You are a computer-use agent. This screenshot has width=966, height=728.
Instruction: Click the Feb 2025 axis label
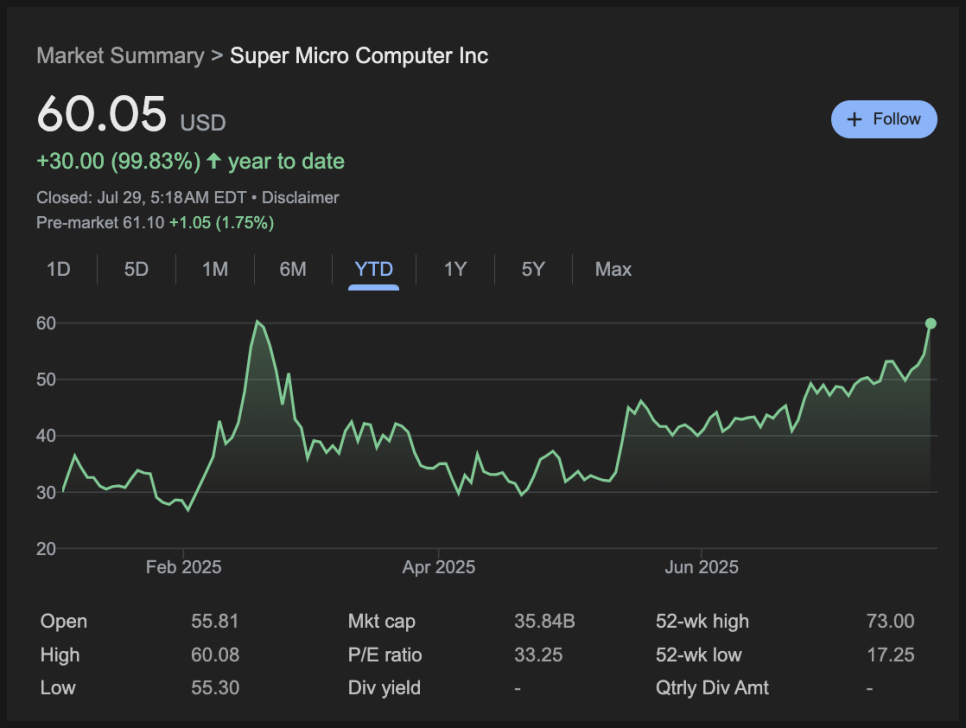pyautogui.click(x=184, y=567)
